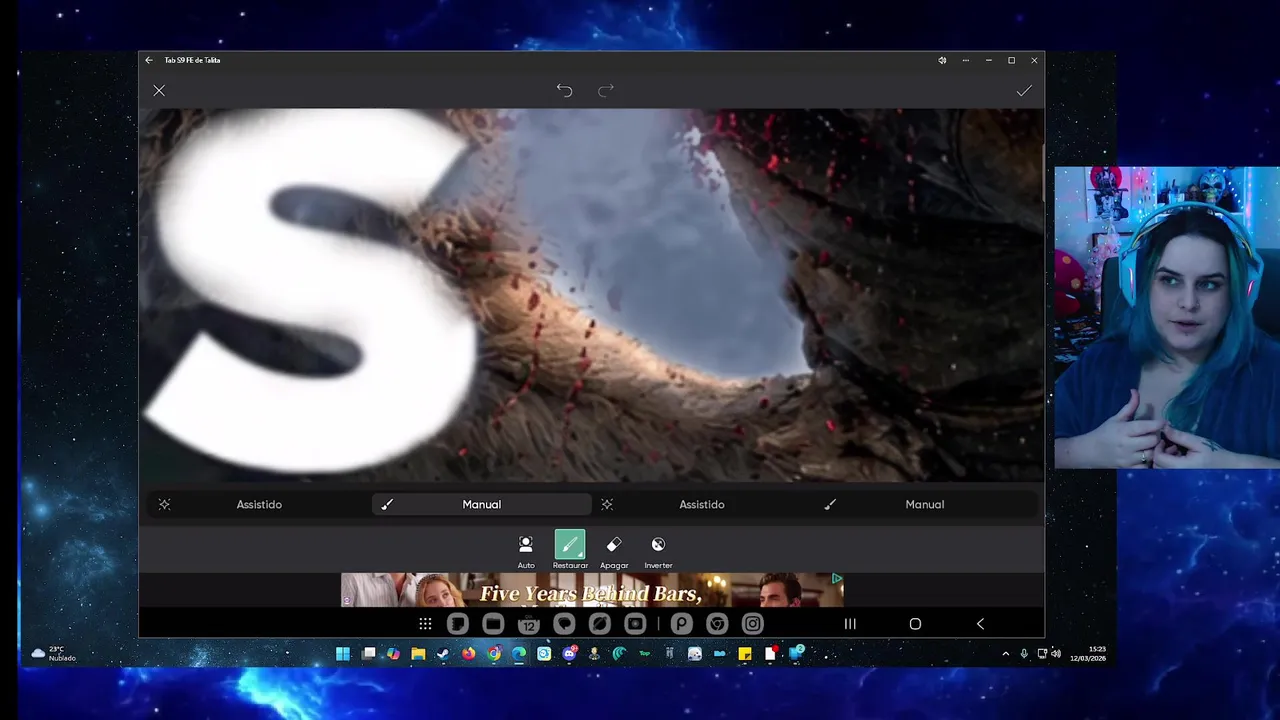Undo the last brush stroke
Viewport: 1280px width, 720px height.
[564, 91]
